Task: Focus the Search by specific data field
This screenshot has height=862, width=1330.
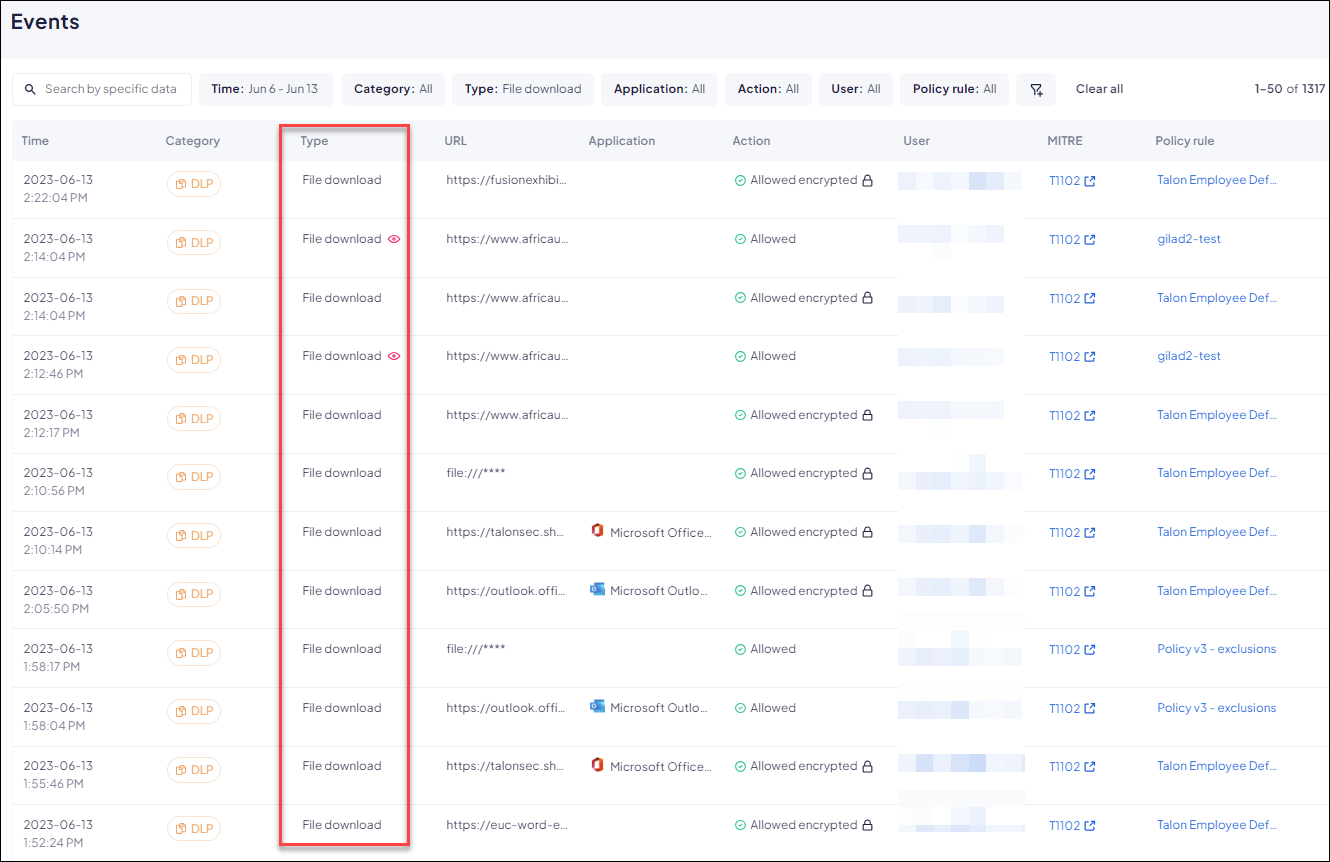Action: (x=111, y=89)
